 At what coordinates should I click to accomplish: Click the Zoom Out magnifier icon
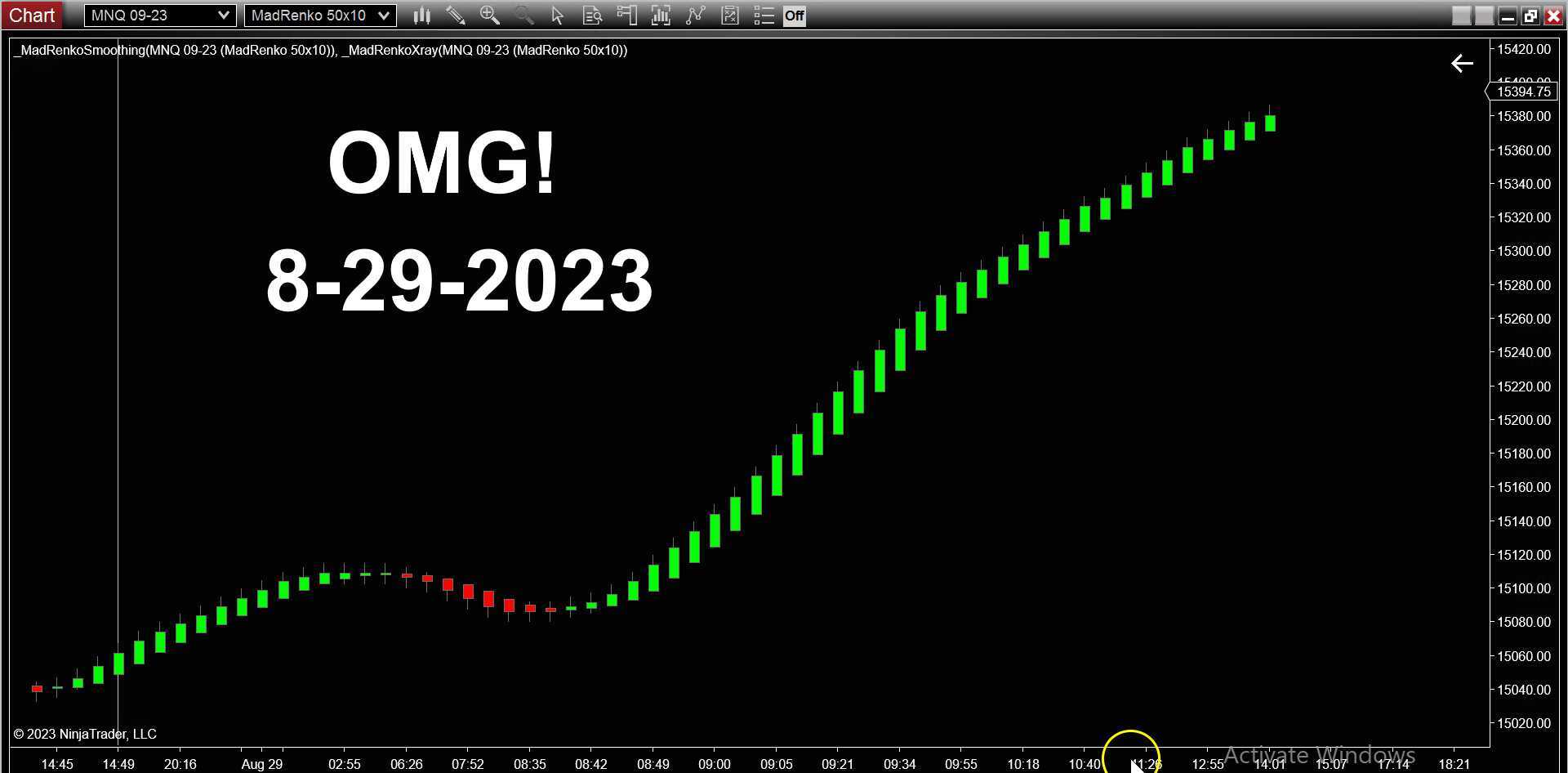(x=523, y=15)
